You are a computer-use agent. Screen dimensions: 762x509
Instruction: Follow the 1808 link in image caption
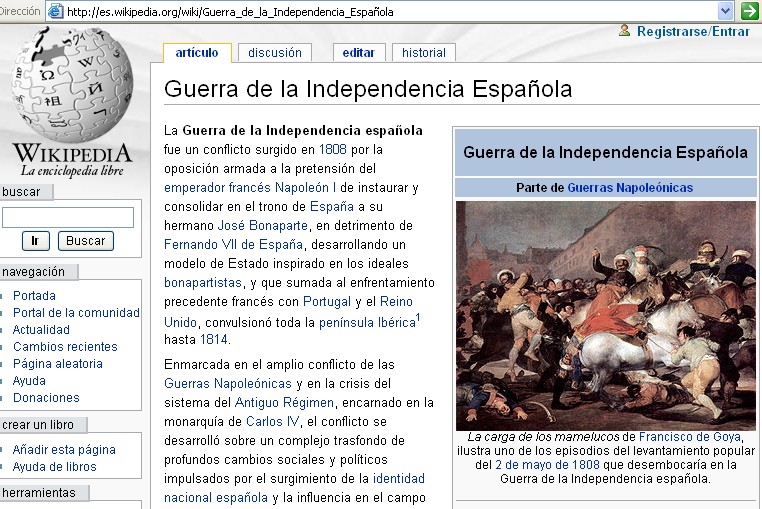pyautogui.click(x=586, y=465)
